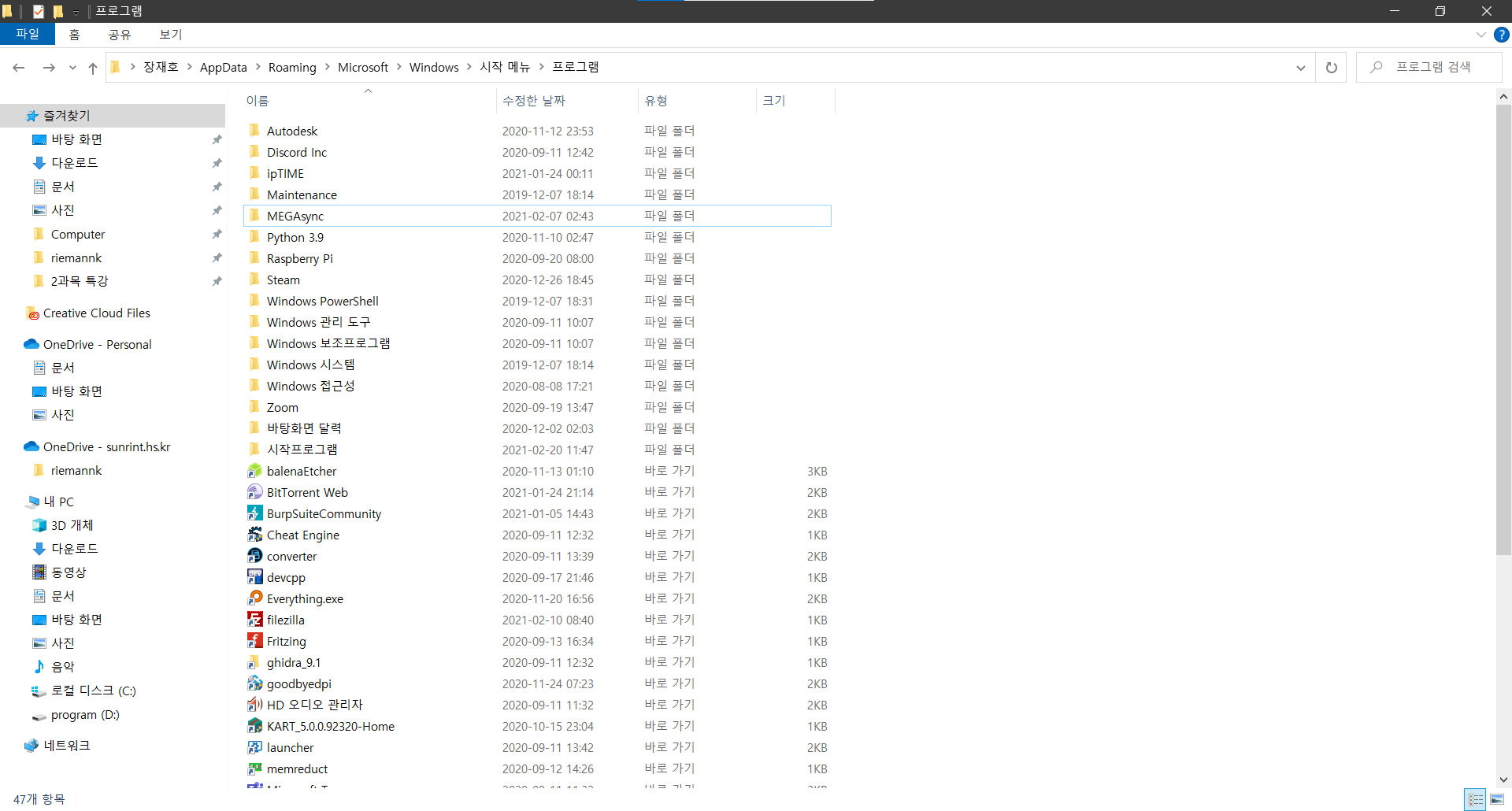Screen dimensions: 1512x811
Task: Switch to large icons view layout
Action: tap(1497, 799)
